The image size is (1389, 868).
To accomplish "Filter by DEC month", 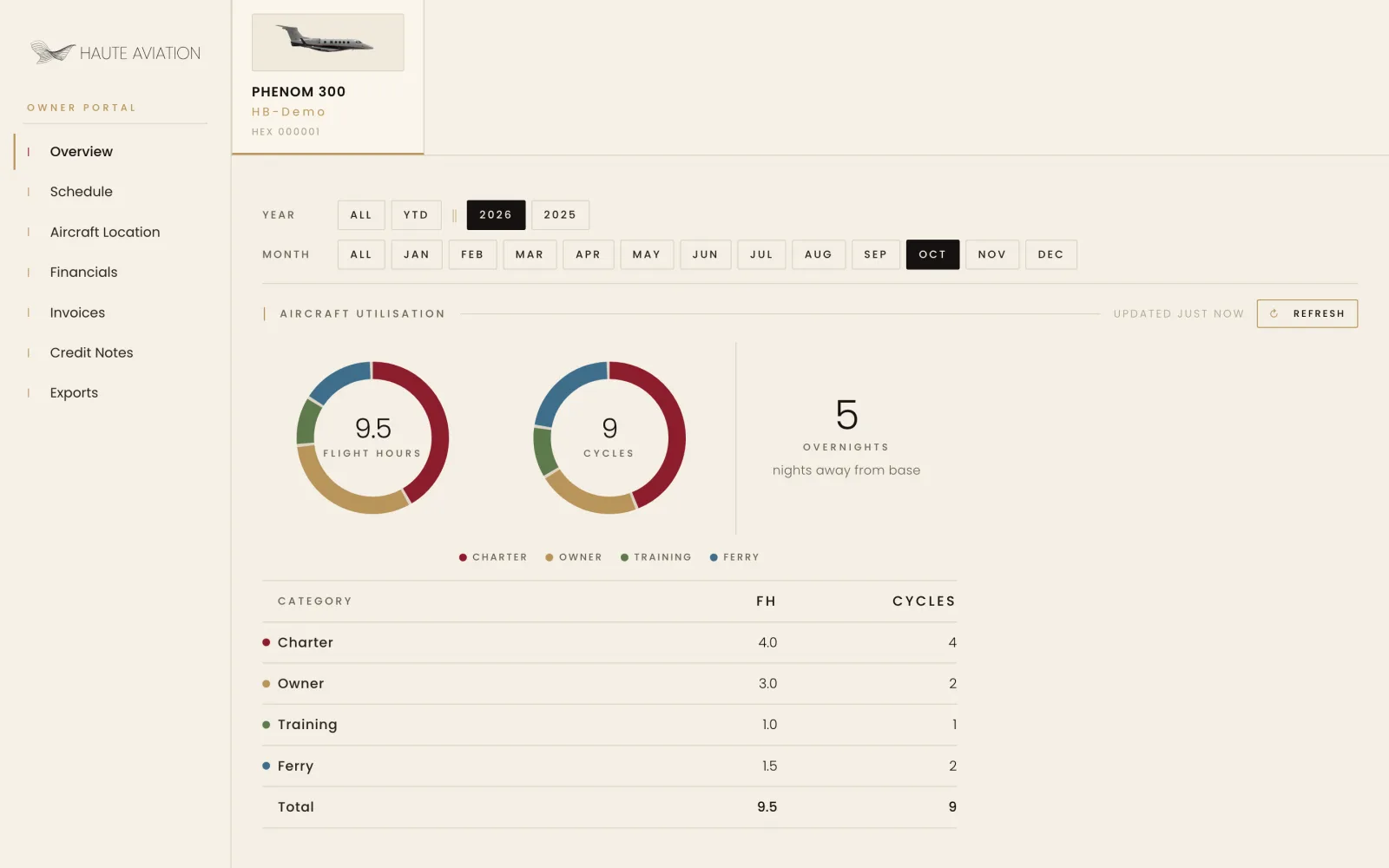I will point(1051,254).
